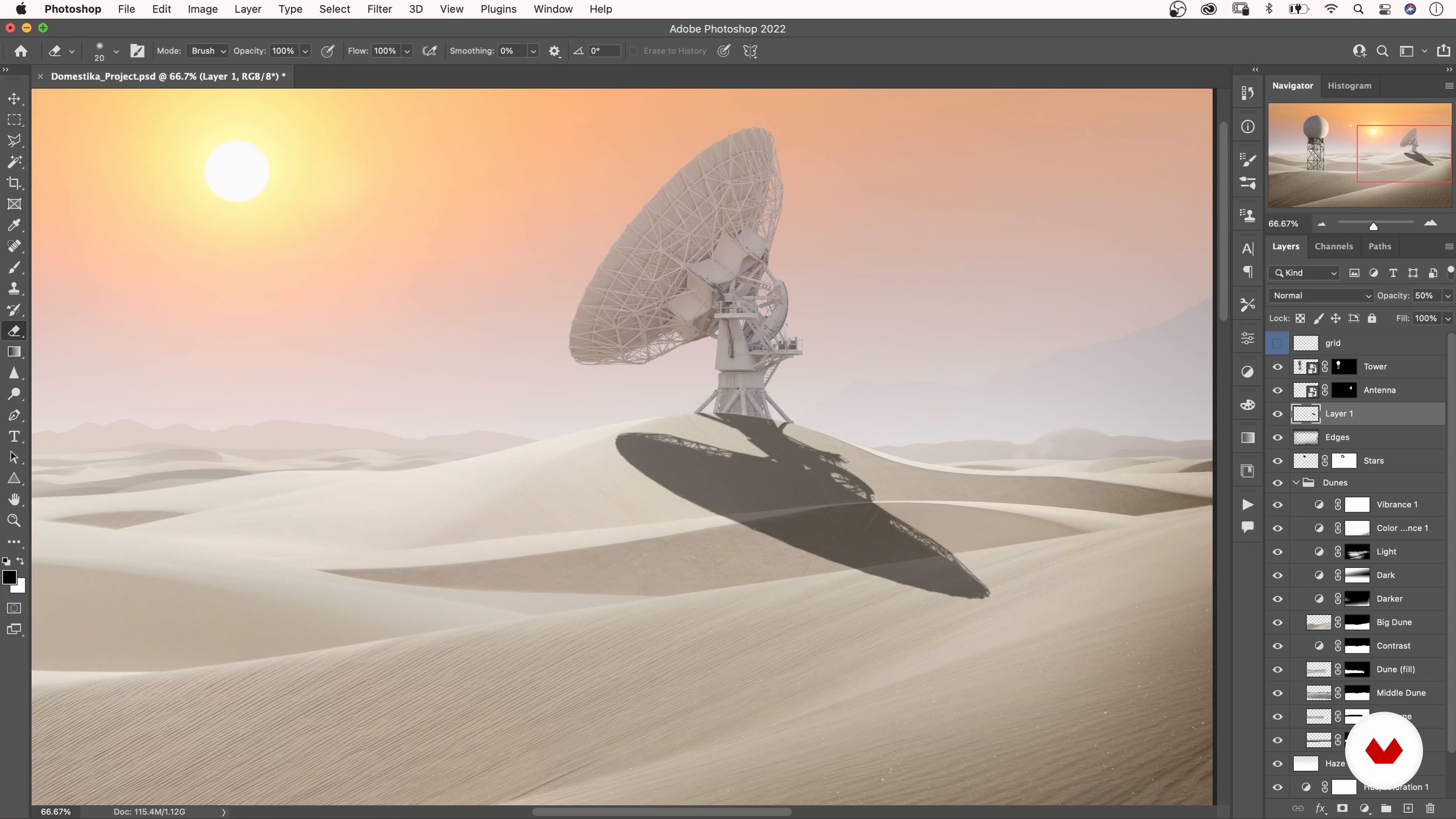Open the eraser Opacity dropdown arrow
Image resolution: width=1456 pixels, height=819 pixels.
tap(305, 52)
